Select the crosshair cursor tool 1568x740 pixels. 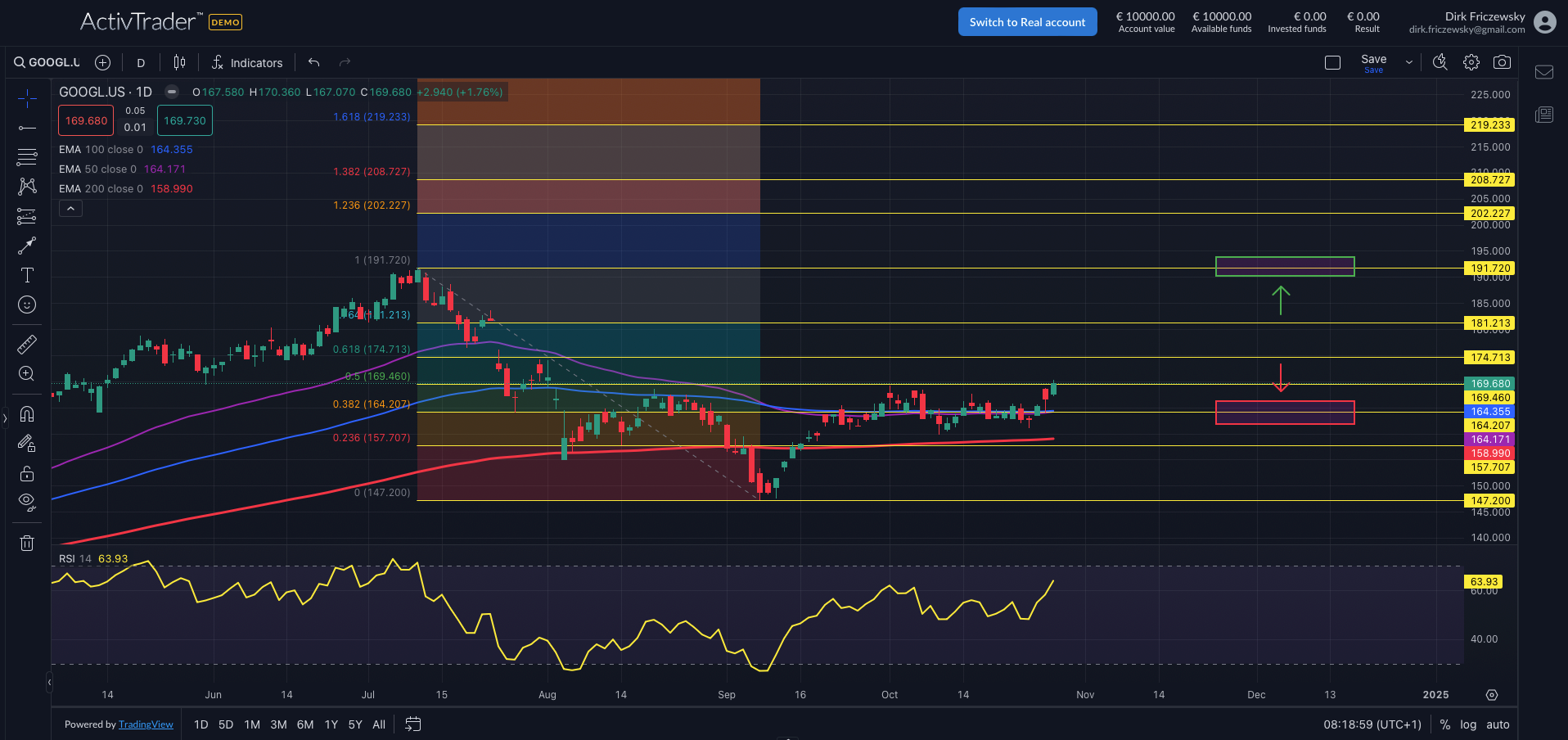27,99
